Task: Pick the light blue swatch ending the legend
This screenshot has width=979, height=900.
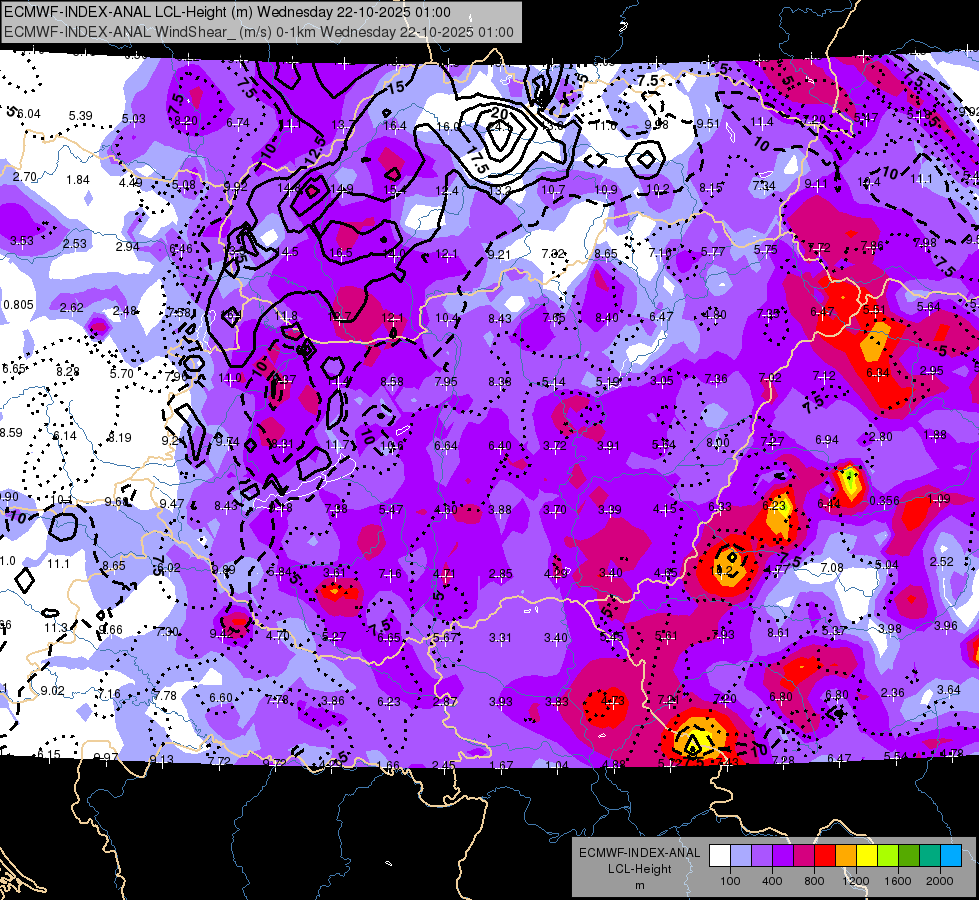Action: click(951, 855)
